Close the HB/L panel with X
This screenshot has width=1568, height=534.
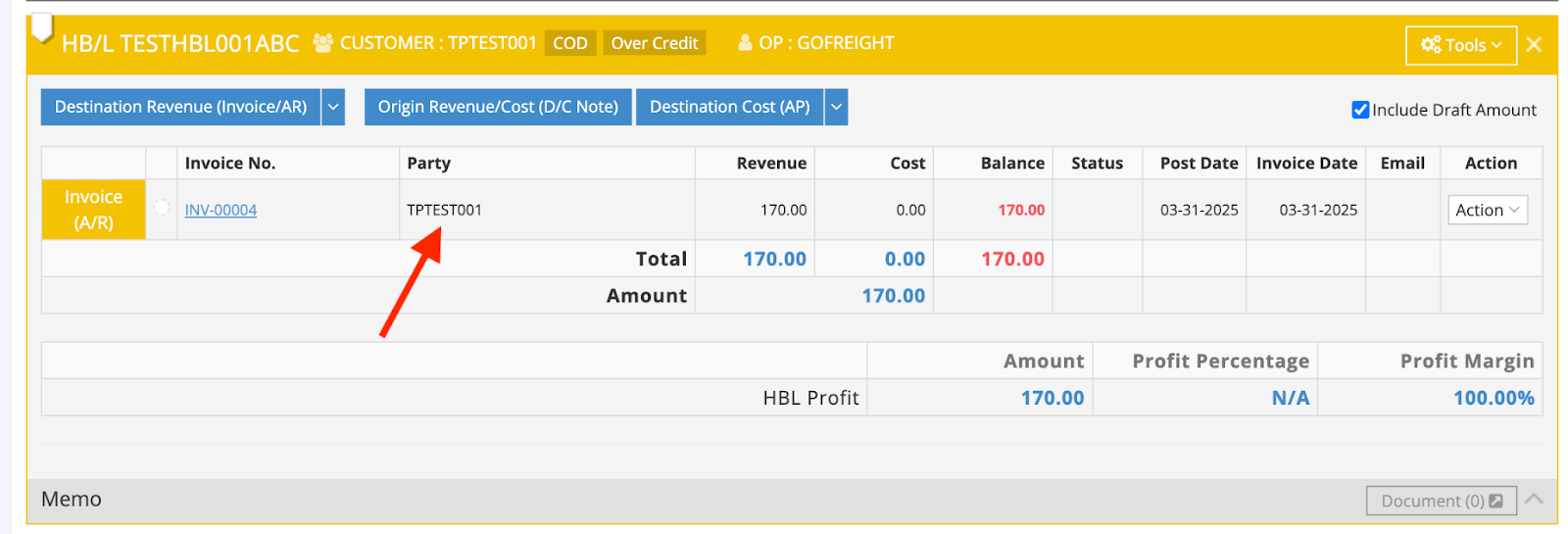point(1534,45)
